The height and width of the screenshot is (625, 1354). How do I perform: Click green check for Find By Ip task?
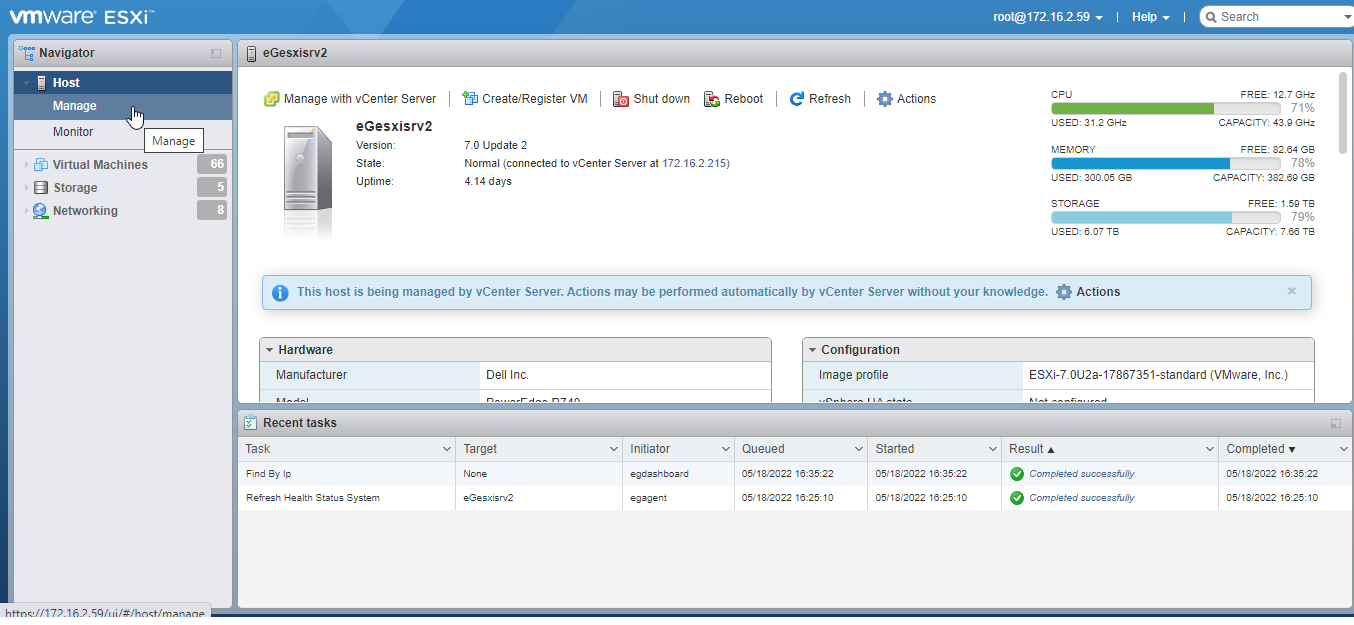(x=1017, y=474)
